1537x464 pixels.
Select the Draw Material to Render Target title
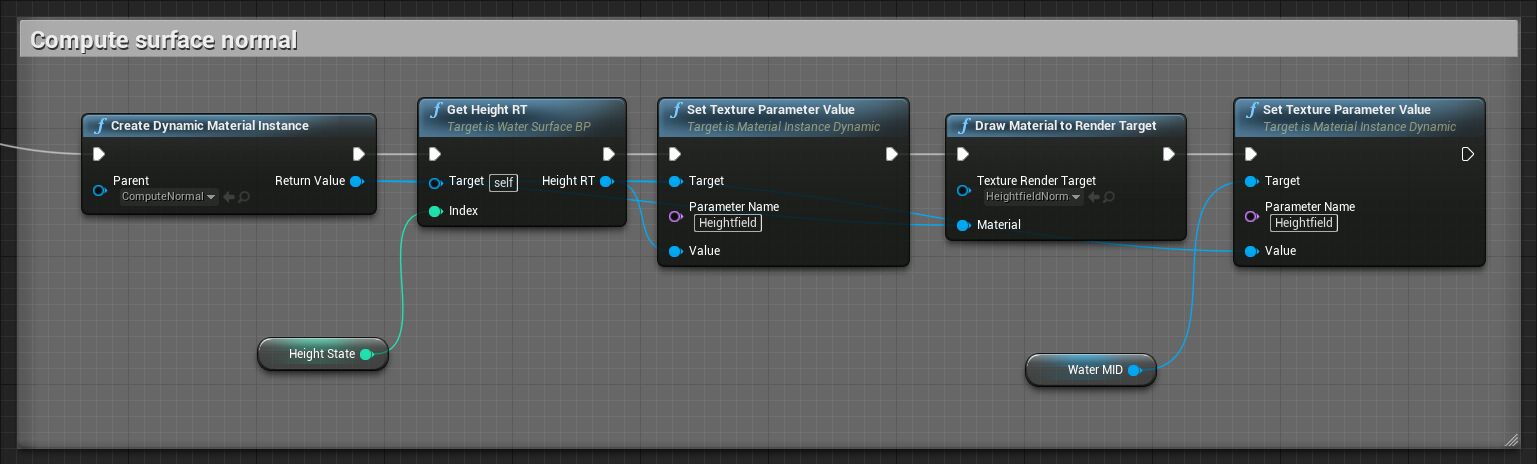pos(1065,125)
